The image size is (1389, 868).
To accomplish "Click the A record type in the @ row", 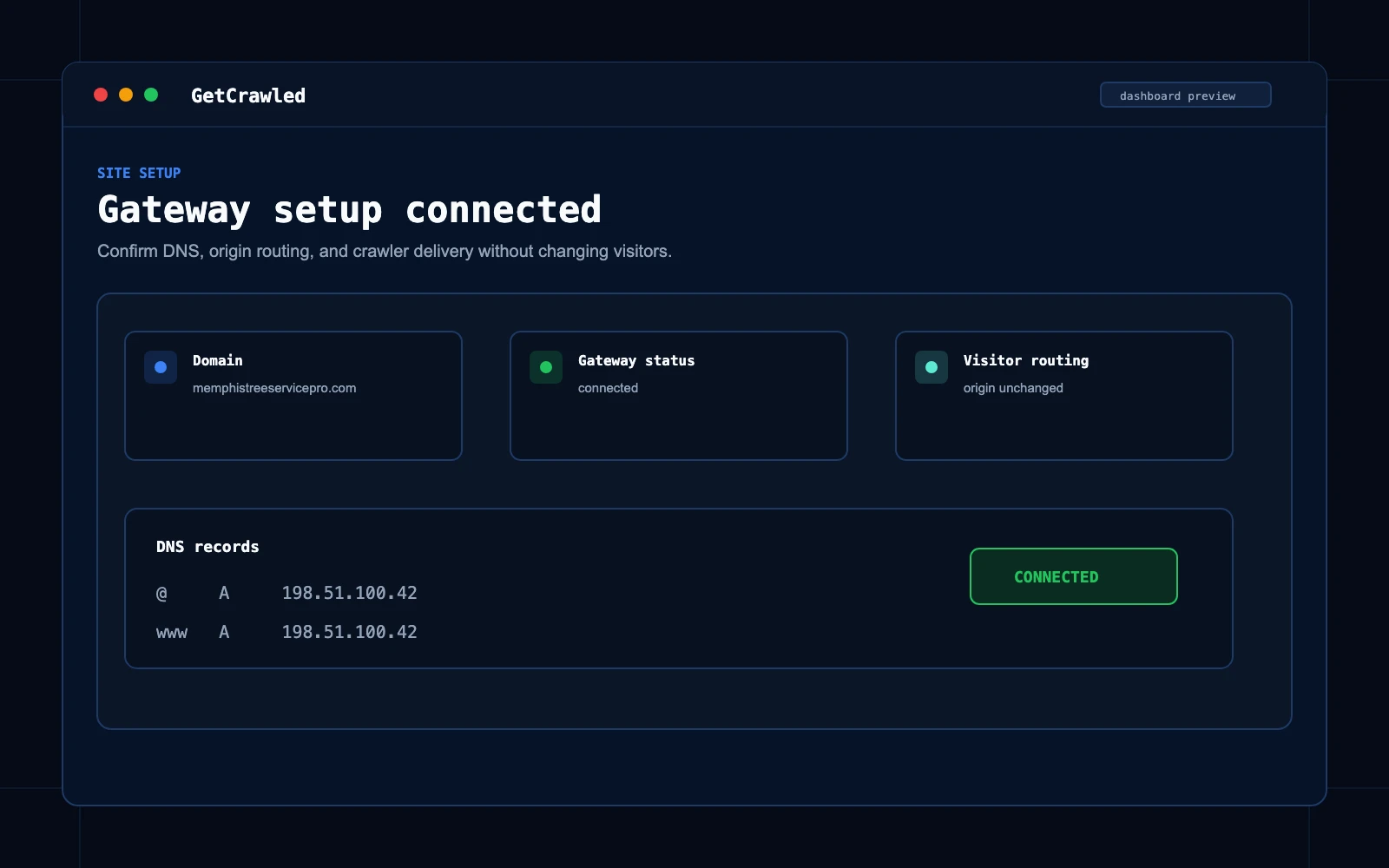I will [224, 593].
